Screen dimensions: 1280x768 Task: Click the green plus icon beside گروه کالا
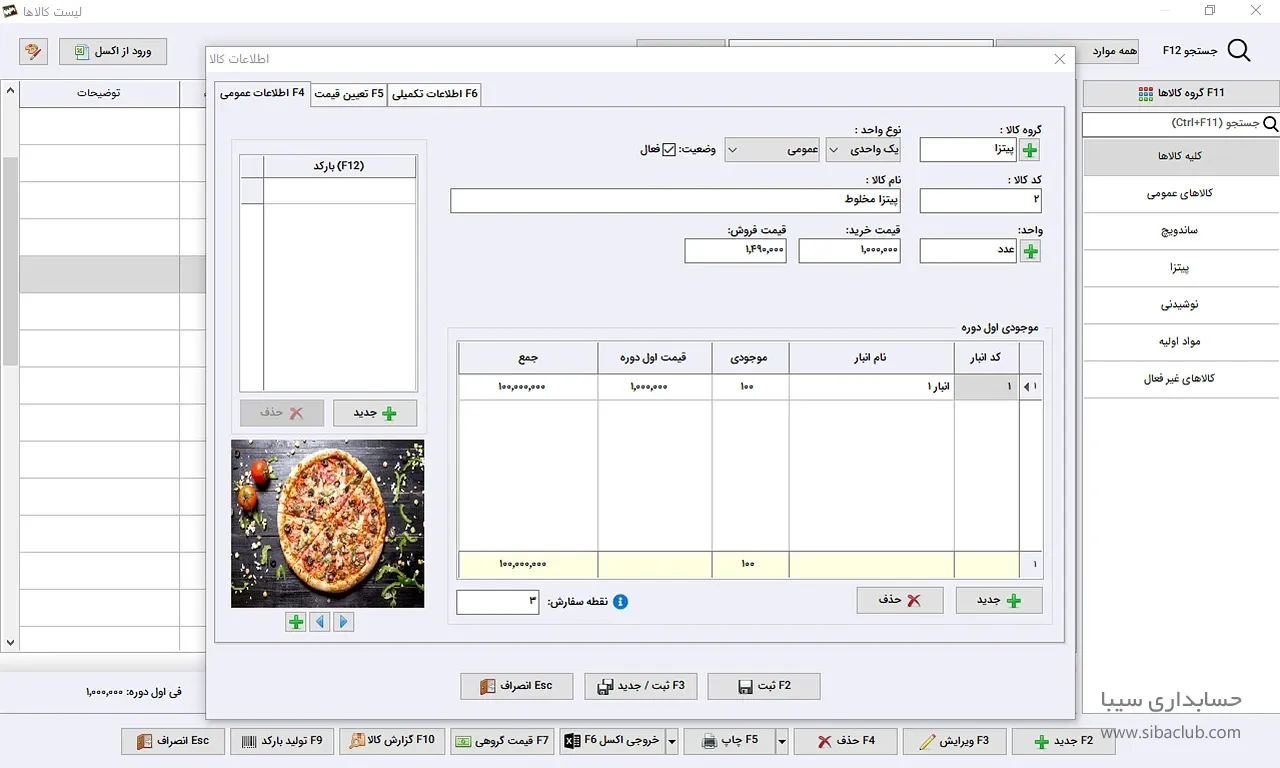(1030, 150)
